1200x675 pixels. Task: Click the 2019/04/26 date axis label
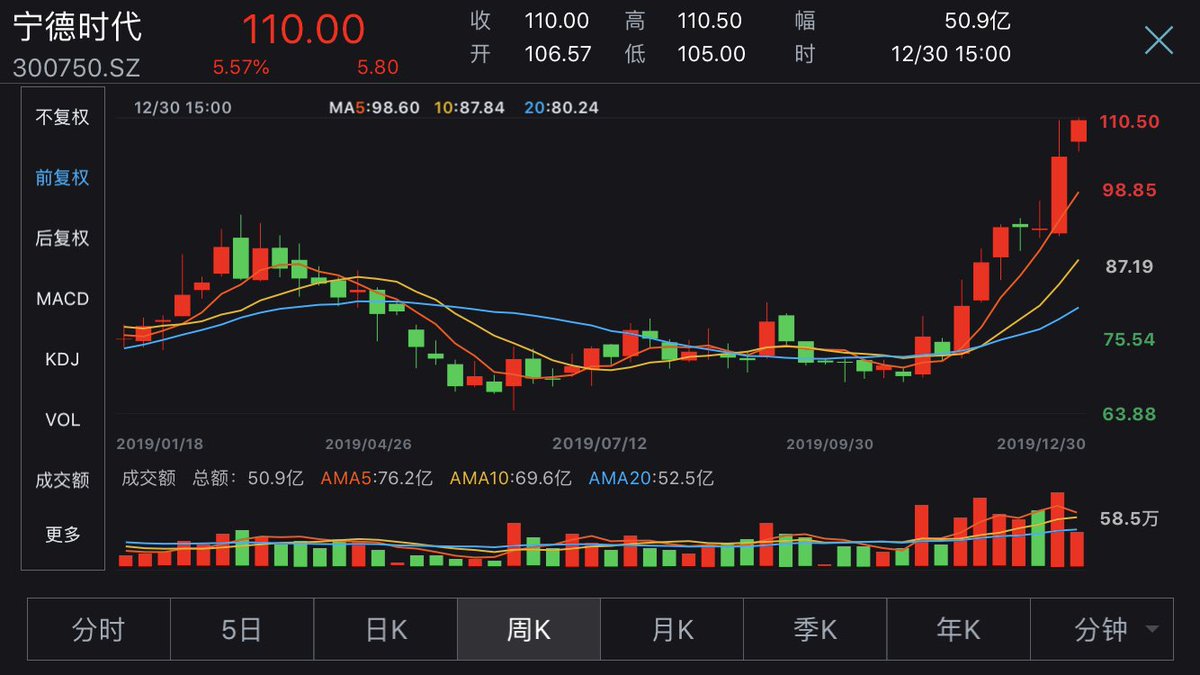tap(368, 443)
